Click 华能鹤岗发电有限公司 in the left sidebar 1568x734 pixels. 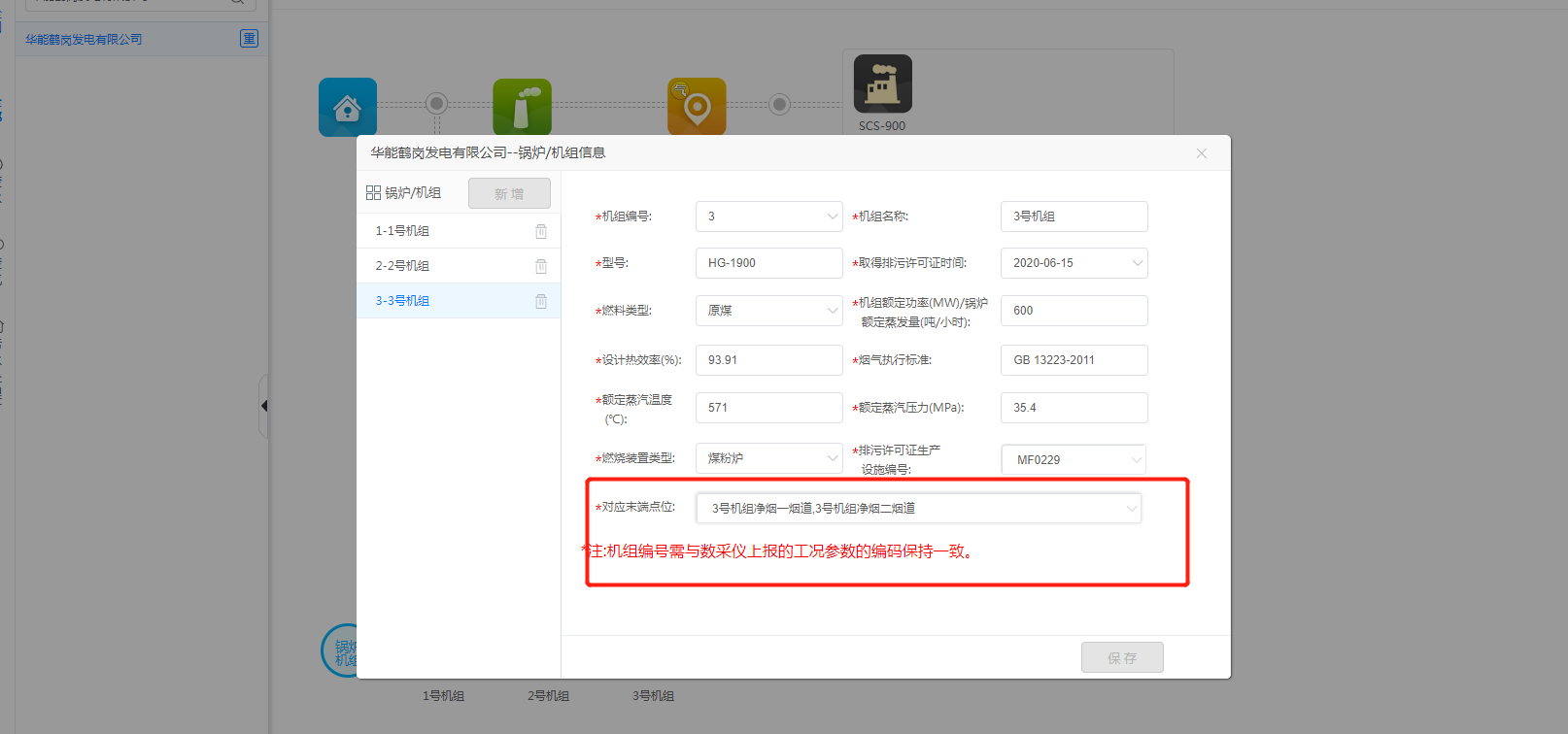[x=84, y=39]
